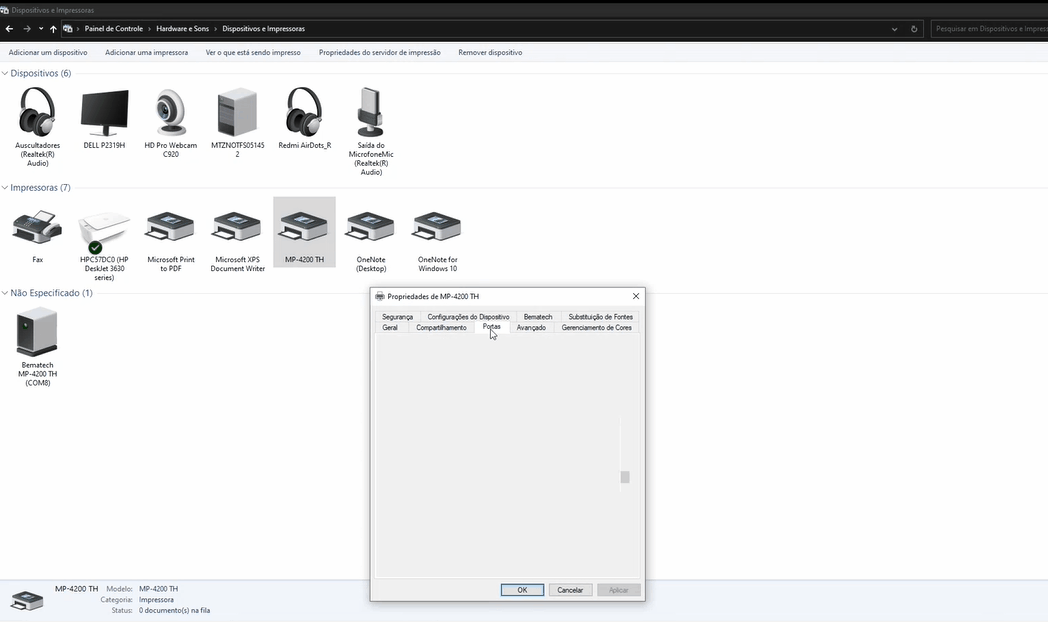Expand chevron after Hardware e Sons breadcrumb
1048x622 pixels.
[x=215, y=29]
